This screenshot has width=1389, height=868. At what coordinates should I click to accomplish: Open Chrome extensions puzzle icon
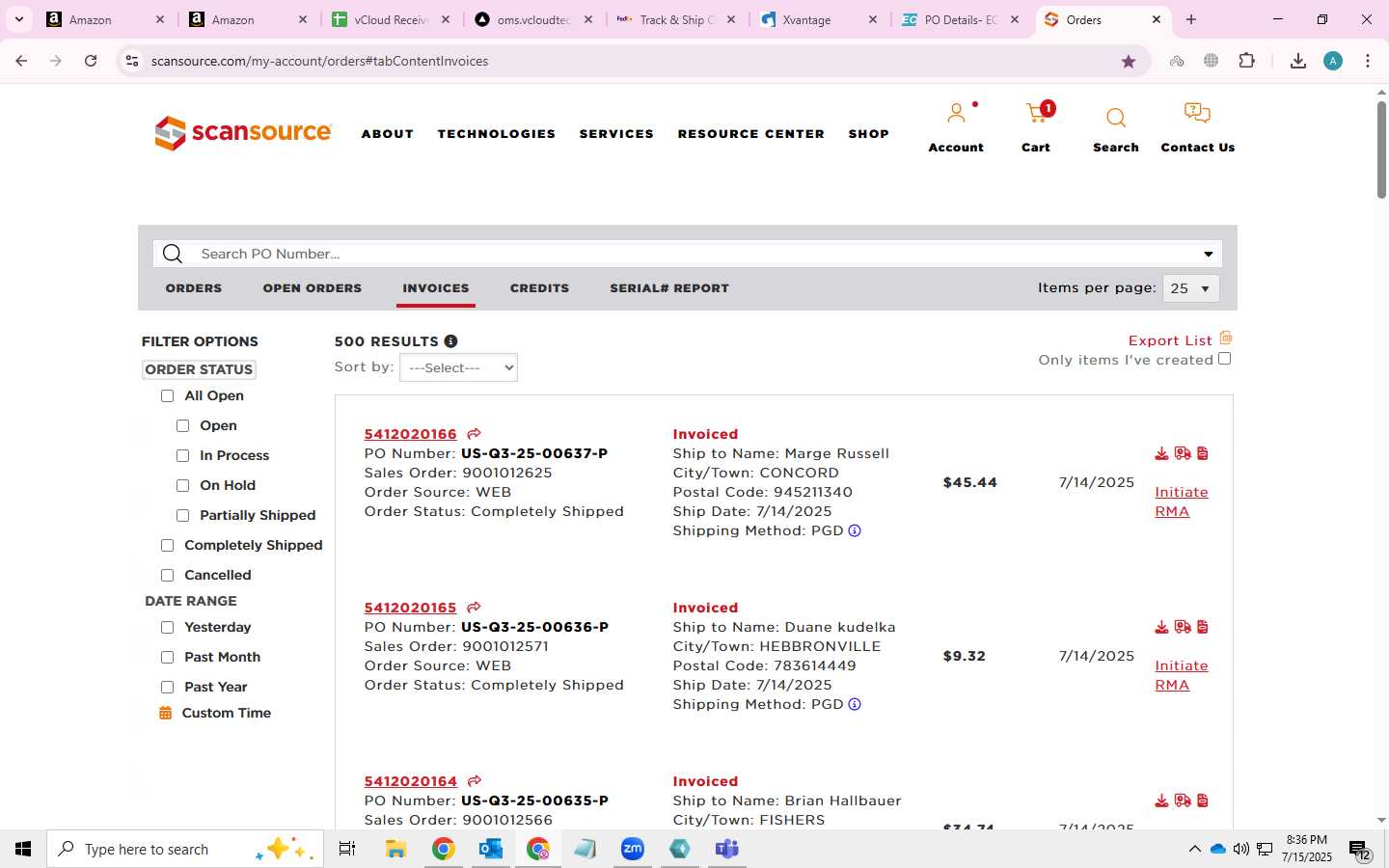pyautogui.click(x=1247, y=61)
